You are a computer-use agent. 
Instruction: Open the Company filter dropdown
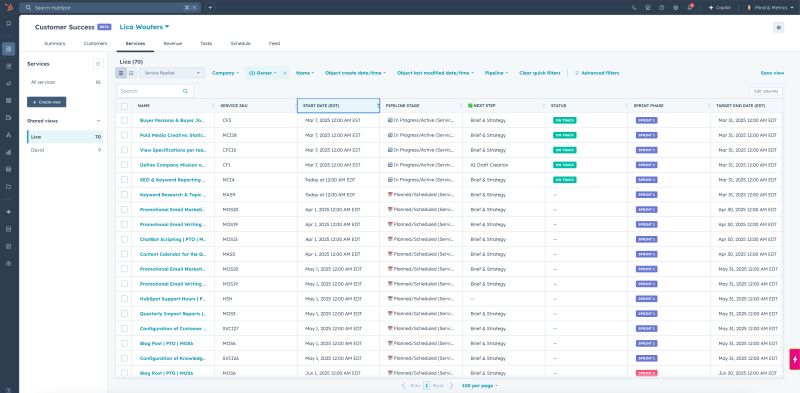pos(225,73)
